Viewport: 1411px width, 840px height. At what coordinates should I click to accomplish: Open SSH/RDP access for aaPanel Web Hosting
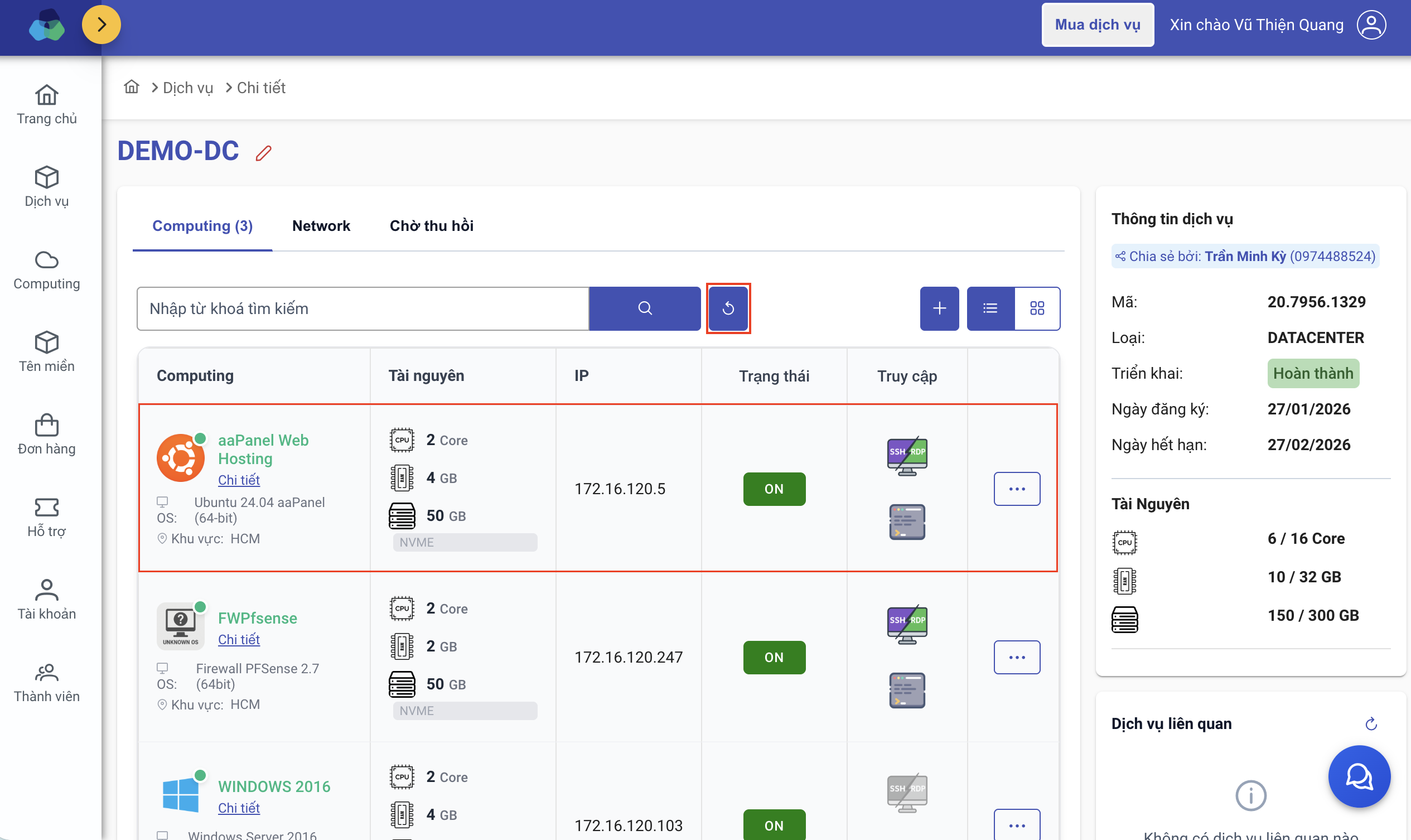[907, 455]
